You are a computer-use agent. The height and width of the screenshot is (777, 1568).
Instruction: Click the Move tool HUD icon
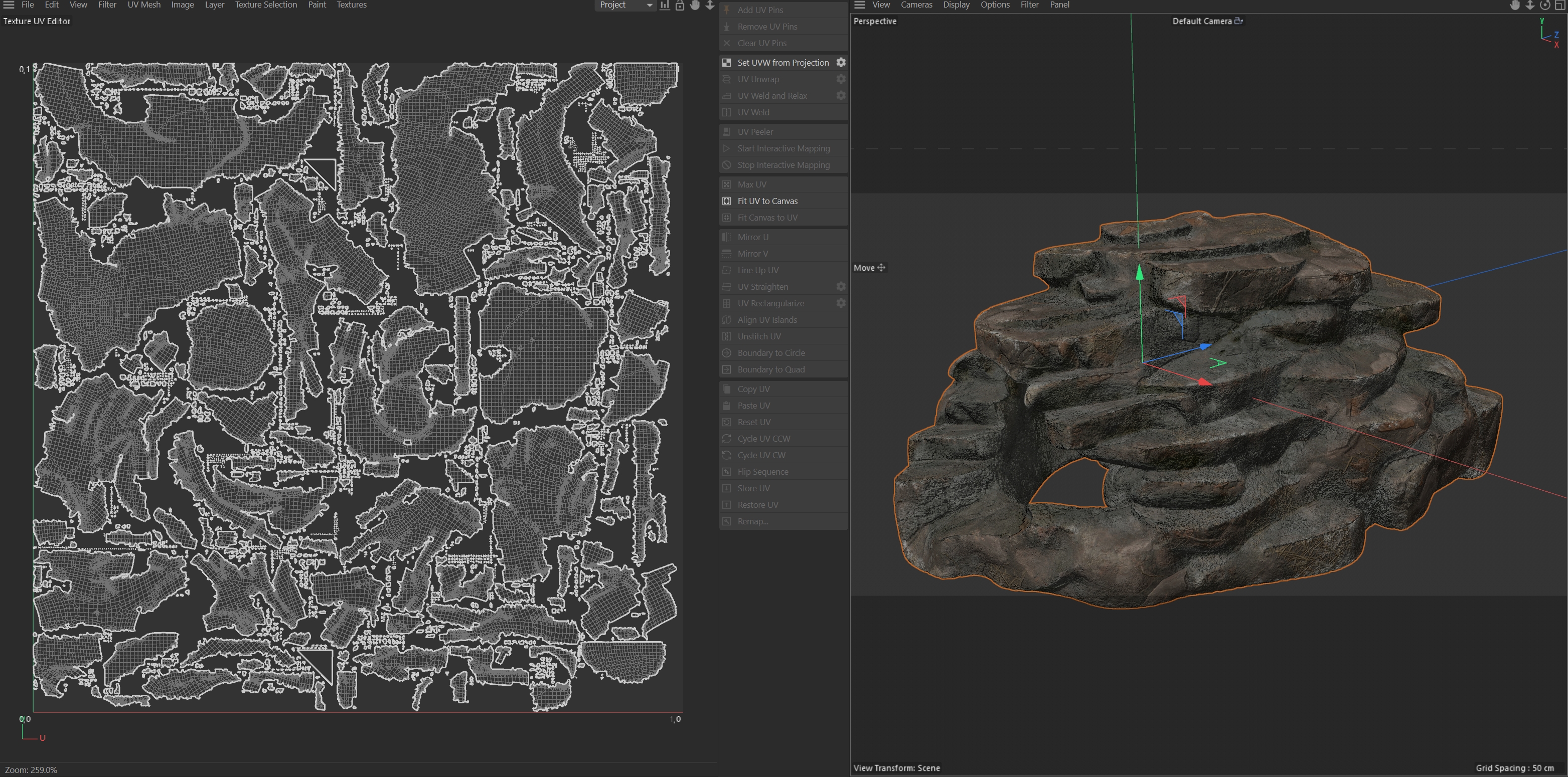click(881, 268)
